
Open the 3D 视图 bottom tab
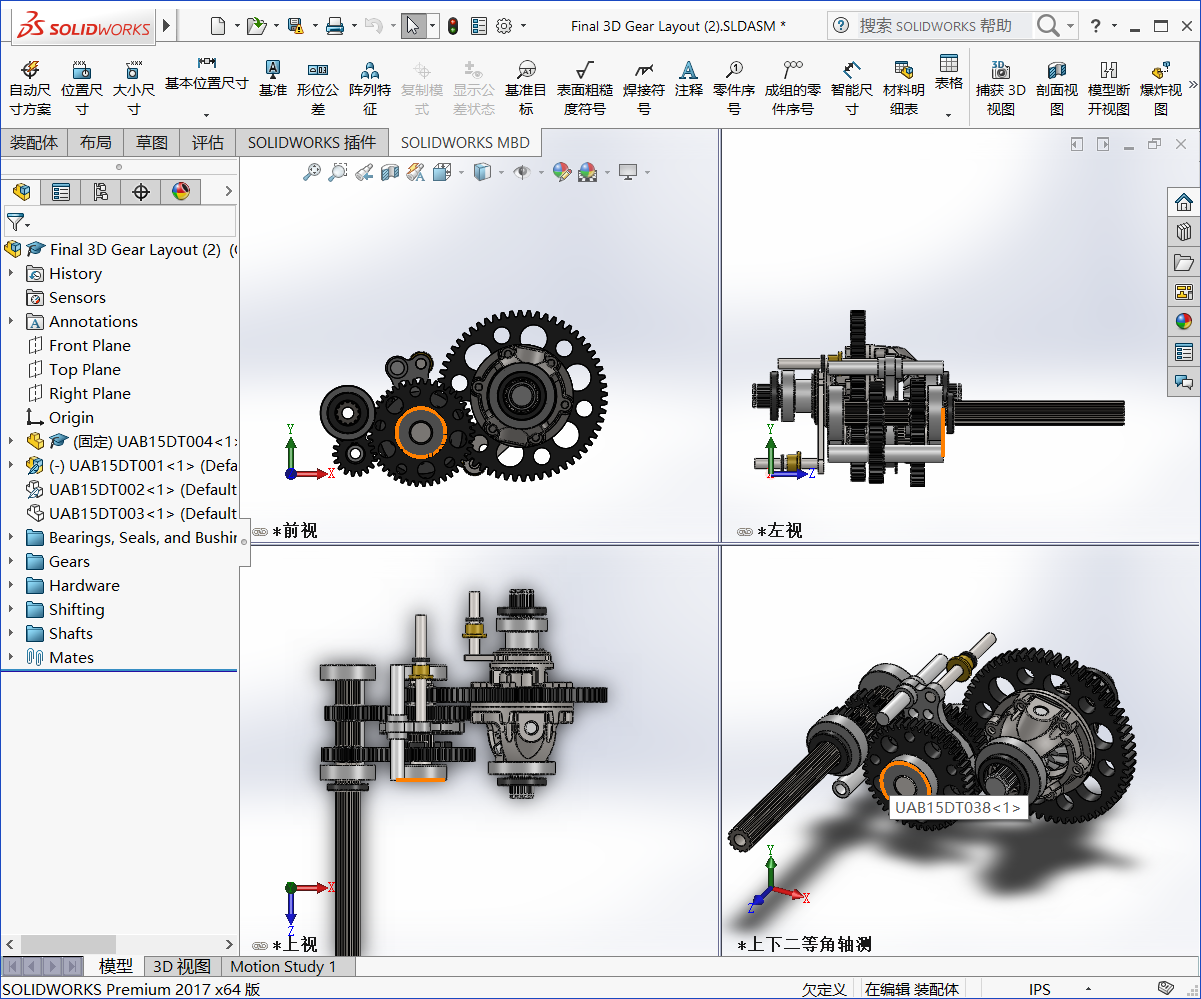(x=181, y=967)
